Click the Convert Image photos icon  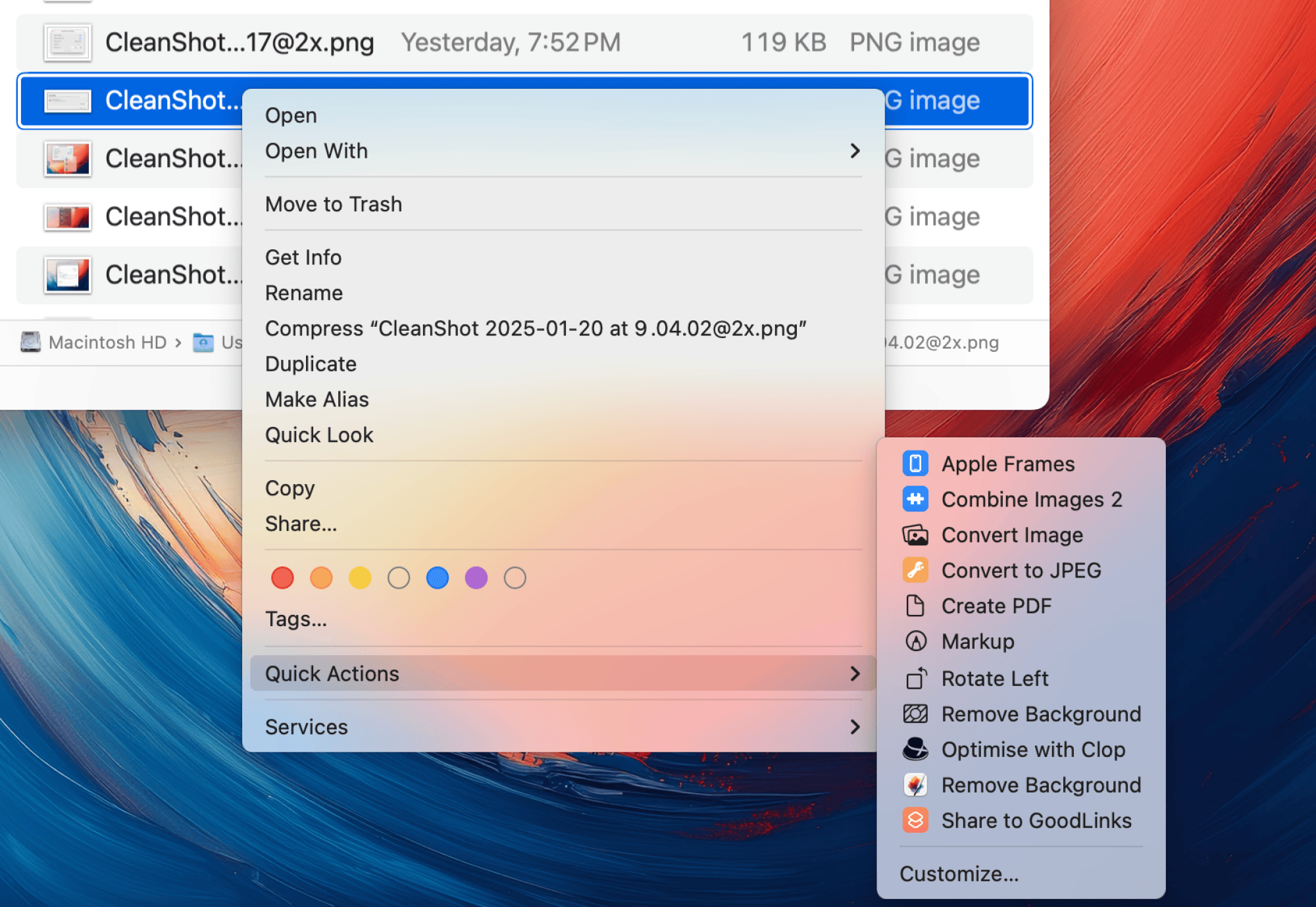(915, 535)
